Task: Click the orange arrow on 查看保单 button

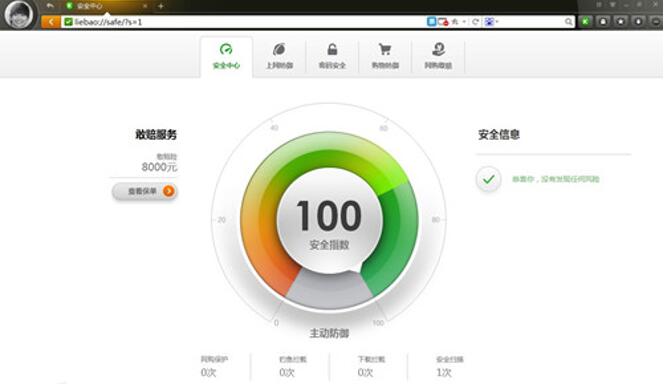Action: click(169, 191)
